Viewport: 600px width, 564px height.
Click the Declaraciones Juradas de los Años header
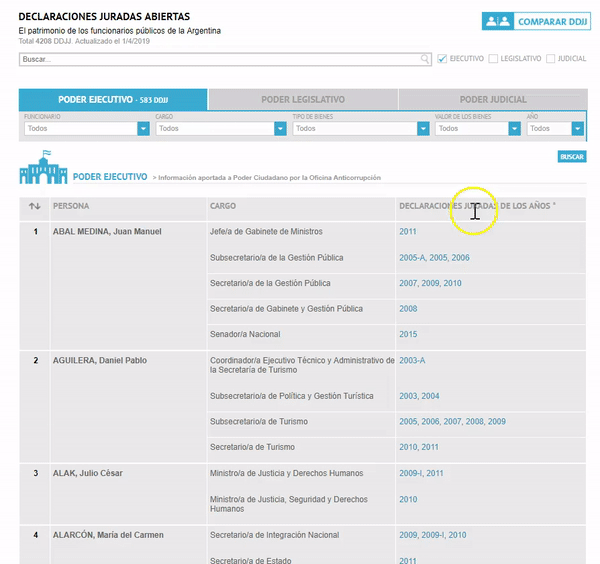tap(477, 206)
